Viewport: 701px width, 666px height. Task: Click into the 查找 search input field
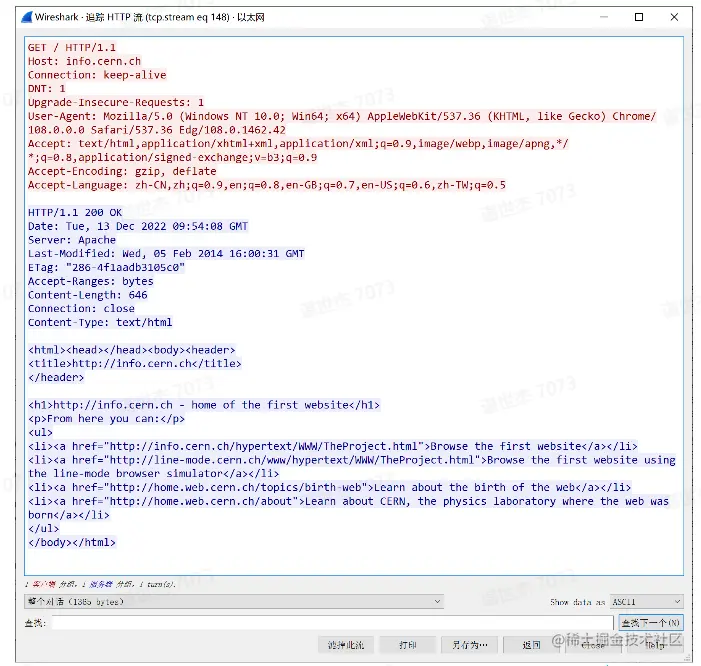[332, 622]
